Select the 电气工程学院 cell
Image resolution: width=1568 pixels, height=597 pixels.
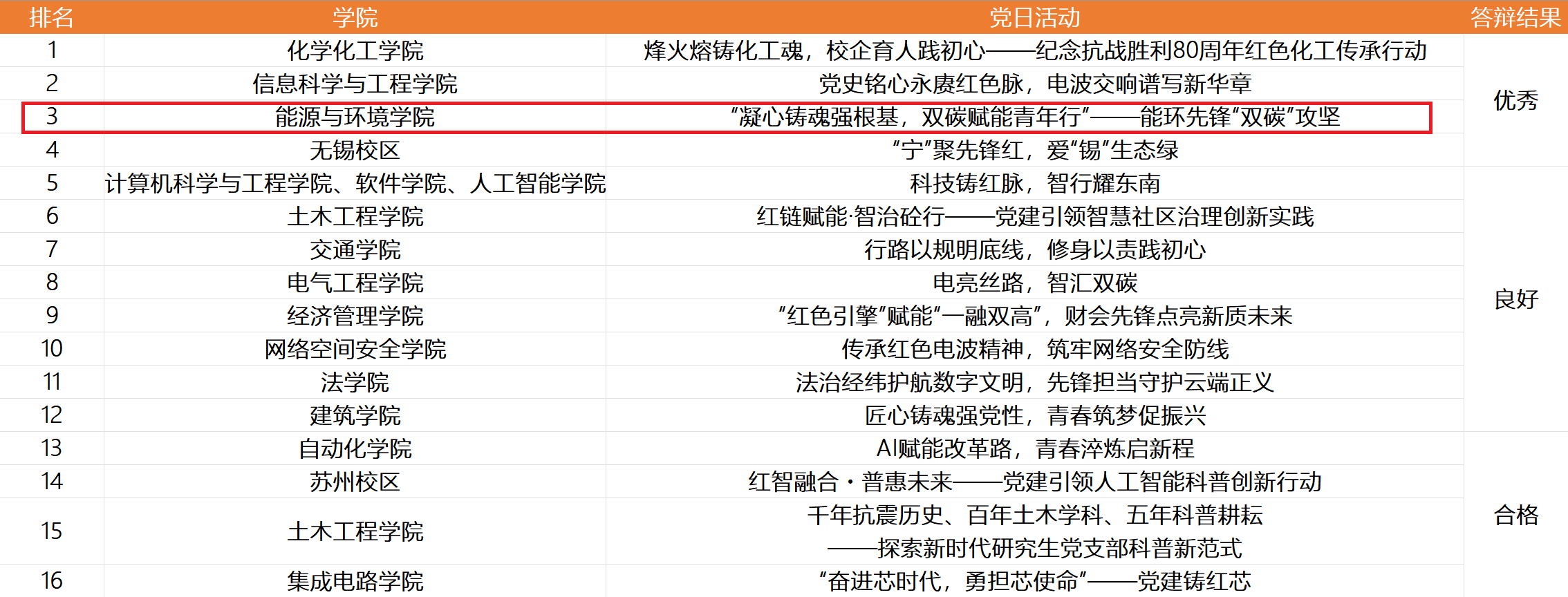pyautogui.click(x=355, y=283)
